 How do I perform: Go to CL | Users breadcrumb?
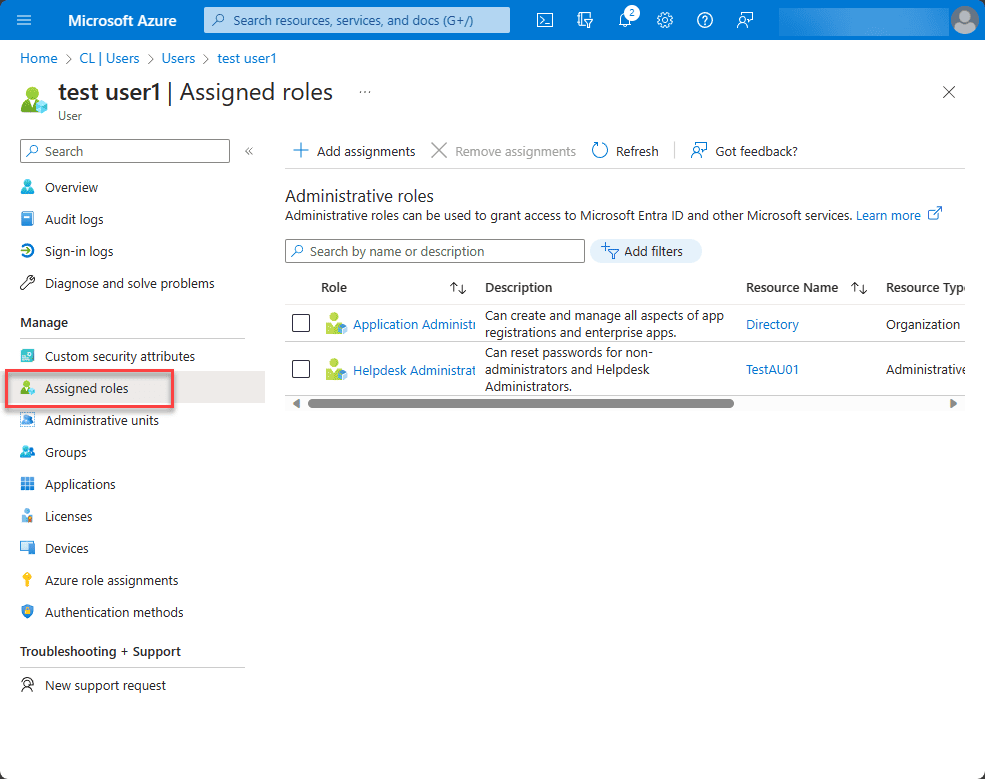tap(109, 58)
